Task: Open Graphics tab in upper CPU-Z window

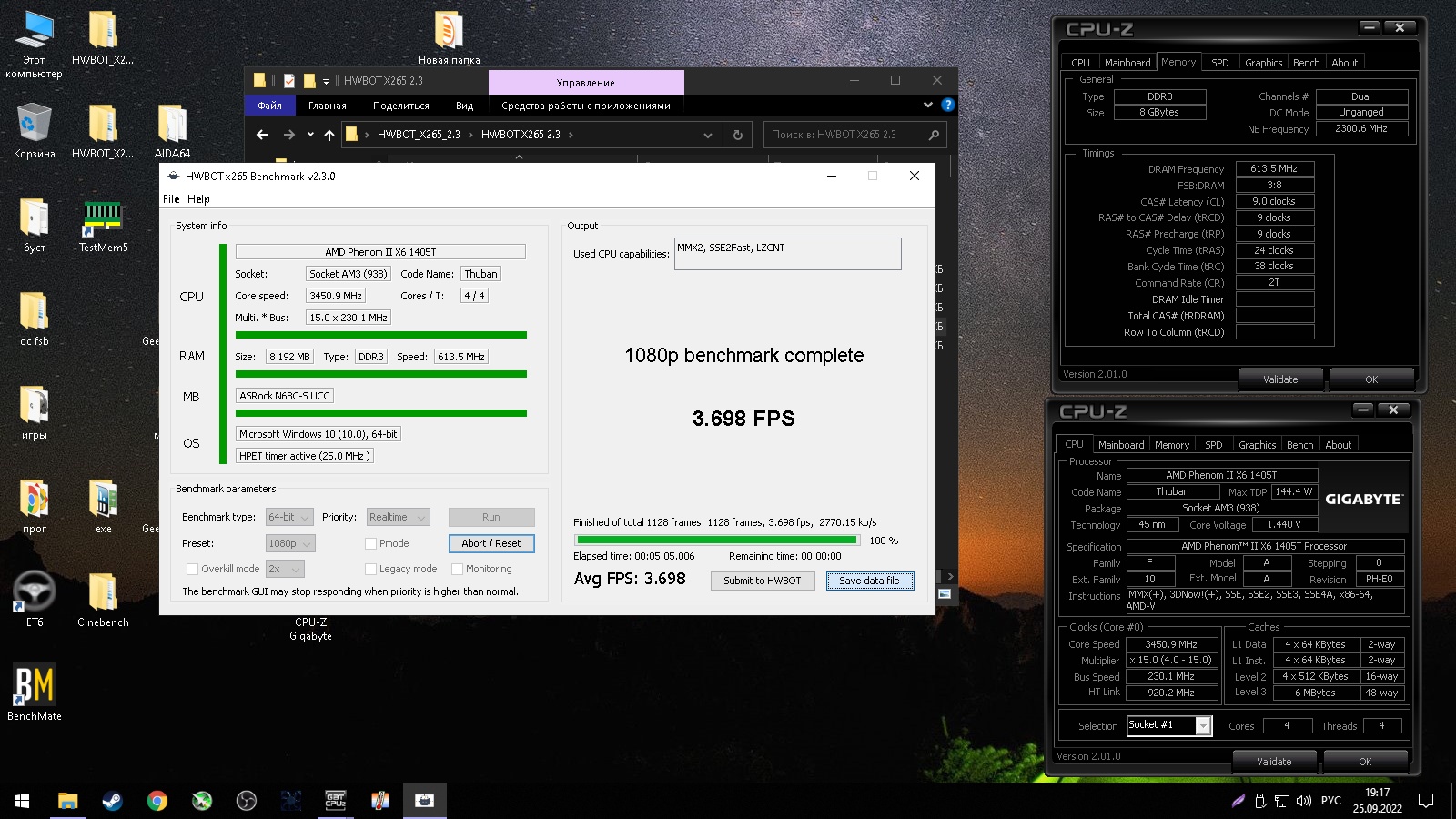Action: (x=1263, y=63)
